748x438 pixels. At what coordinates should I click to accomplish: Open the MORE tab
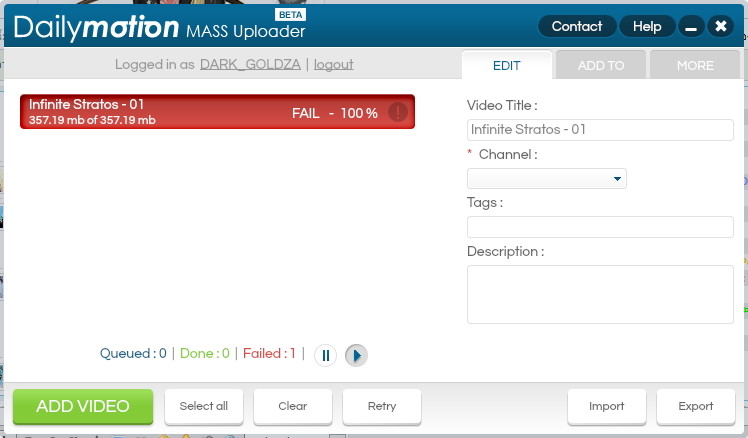(695, 65)
